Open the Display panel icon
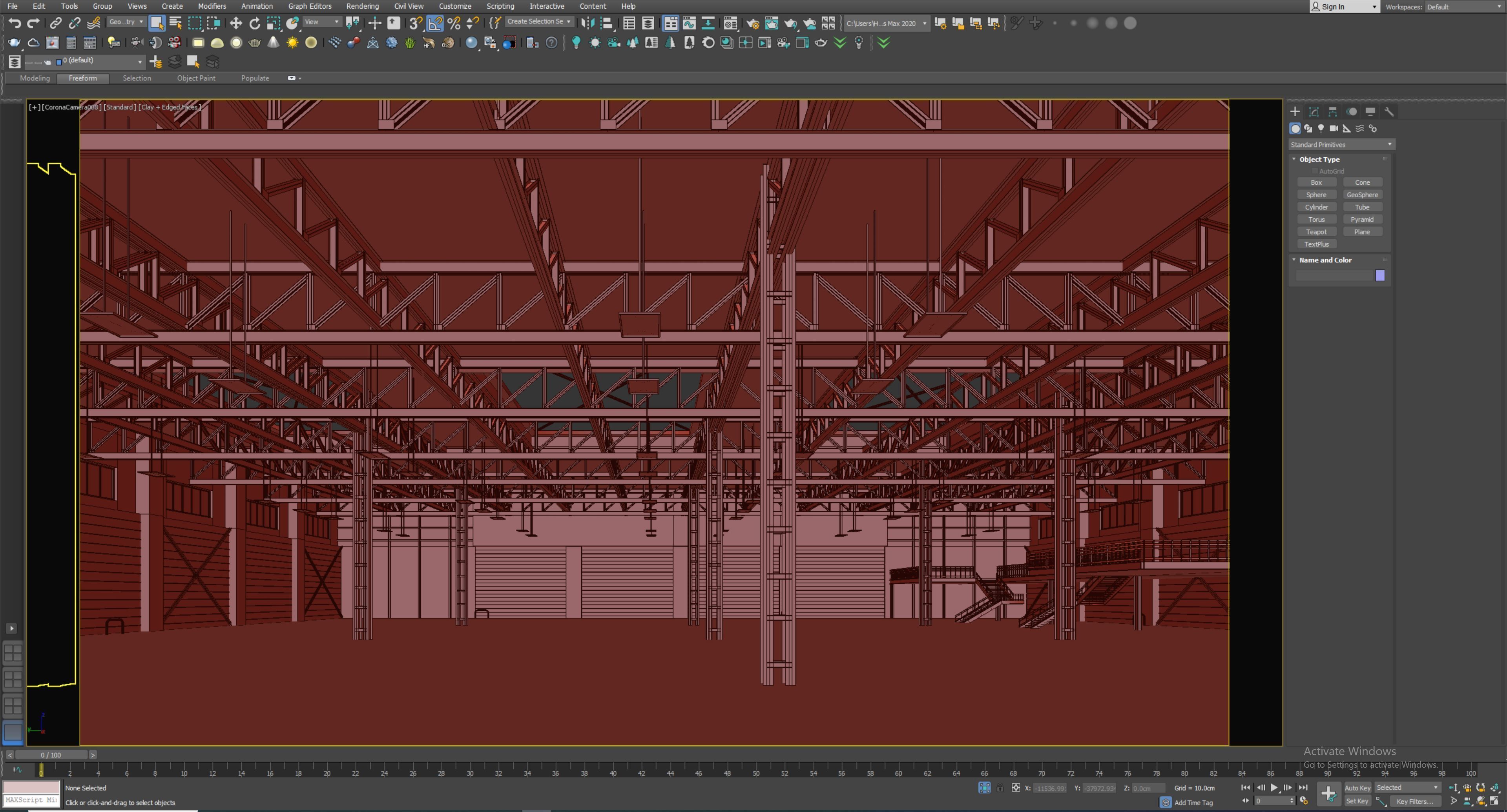The image size is (1507, 812). click(x=1370, y=112)
